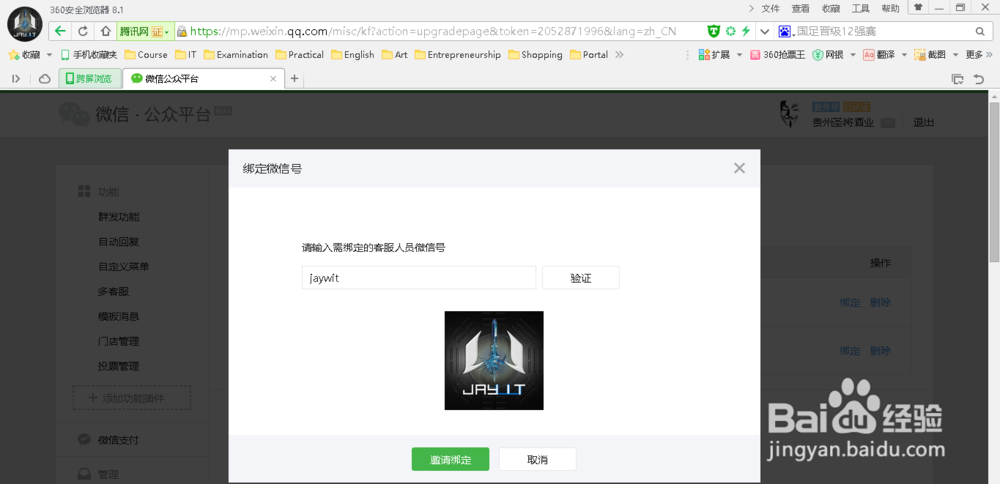The height and width of the screenshot is (484, 1000).
Task: Click the search box 国足晋级12强赛
Action: (x=883, y=31)
